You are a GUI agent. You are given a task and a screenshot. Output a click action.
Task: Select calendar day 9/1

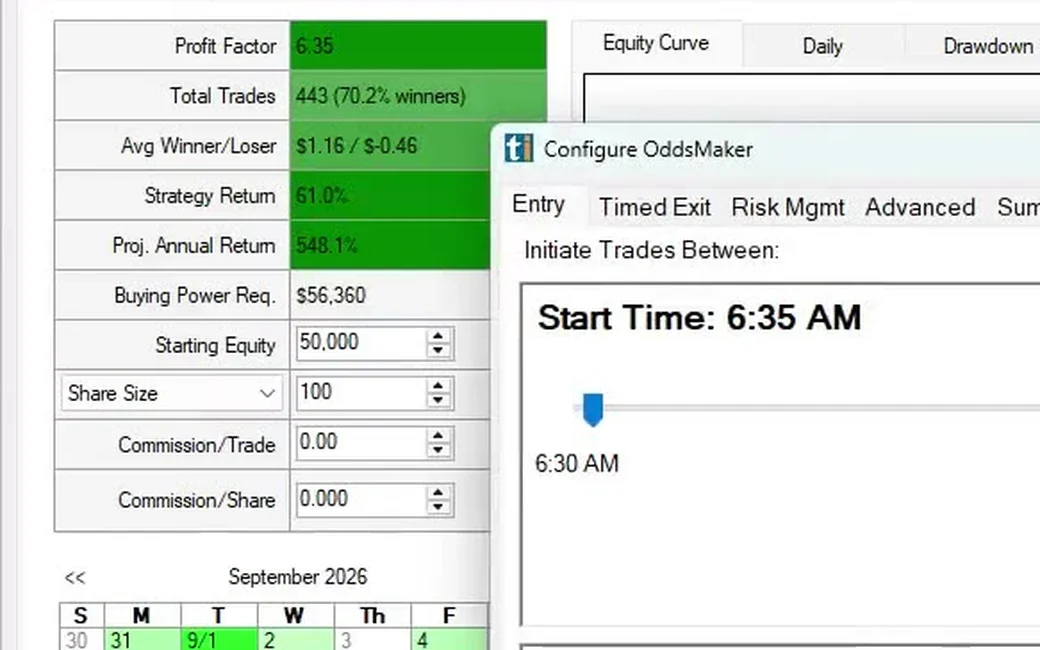click(x=219, y=639)
